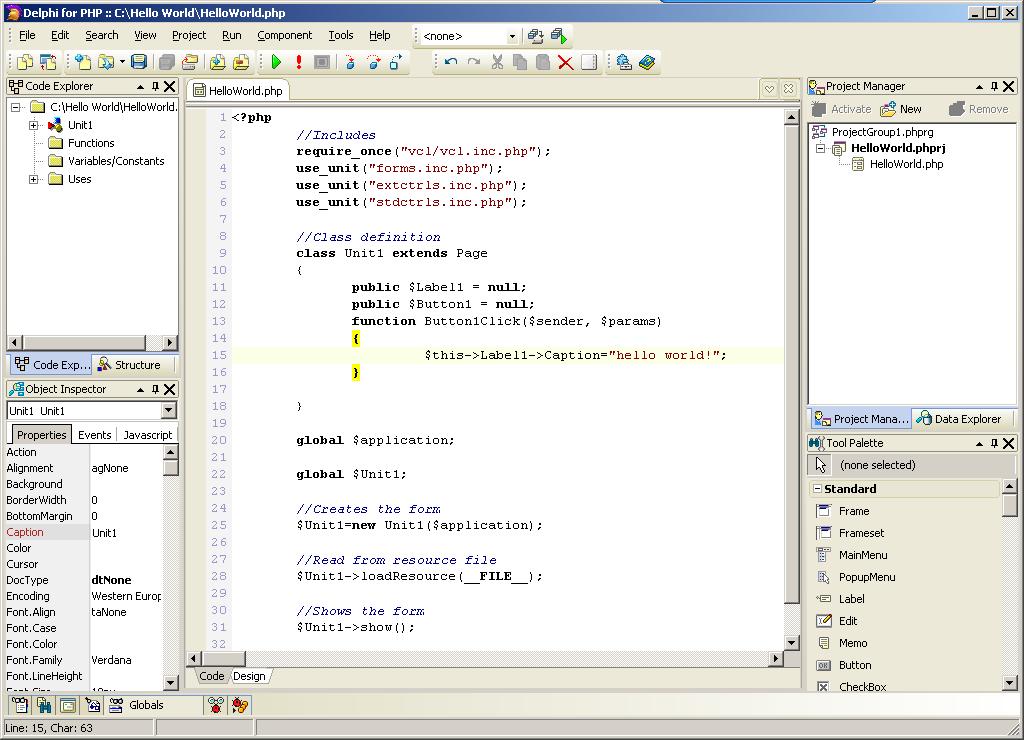Viewport: 1024px width, 740px height.
Task: Click the Save (floppy disk) toolbar icon
Action: click(138, 62)
